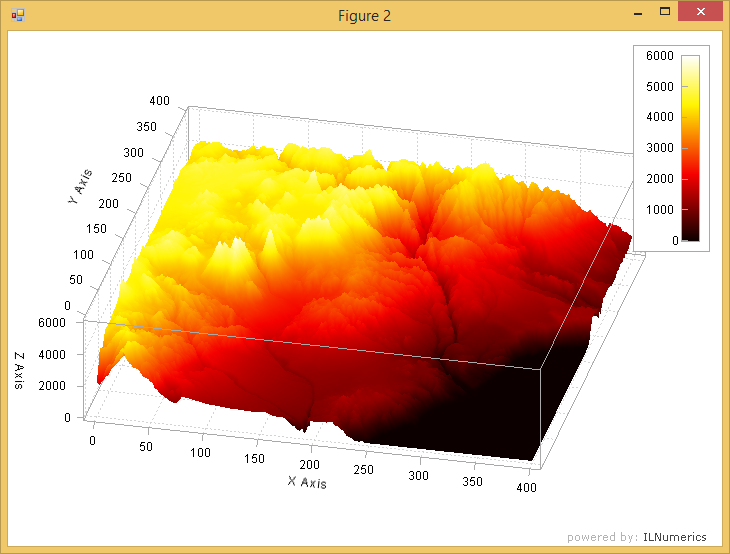This screenshot has width=730, height=554.
Task: Select the Y Axis label
Action: coord(80,187)
